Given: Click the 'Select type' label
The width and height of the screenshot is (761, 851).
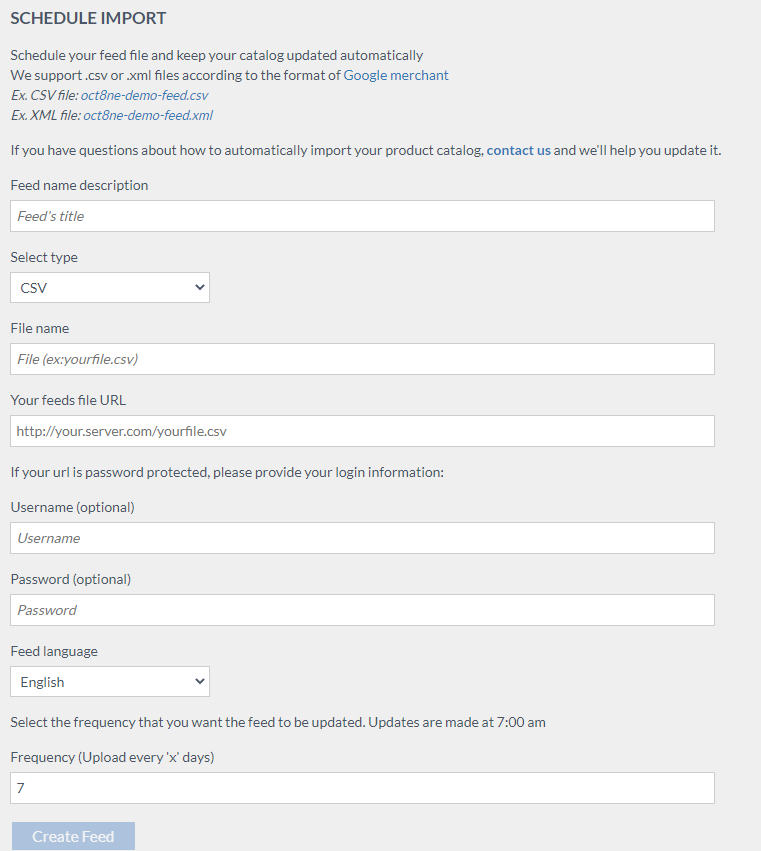Looking at the screenshot, I should (x=44, y=257).
